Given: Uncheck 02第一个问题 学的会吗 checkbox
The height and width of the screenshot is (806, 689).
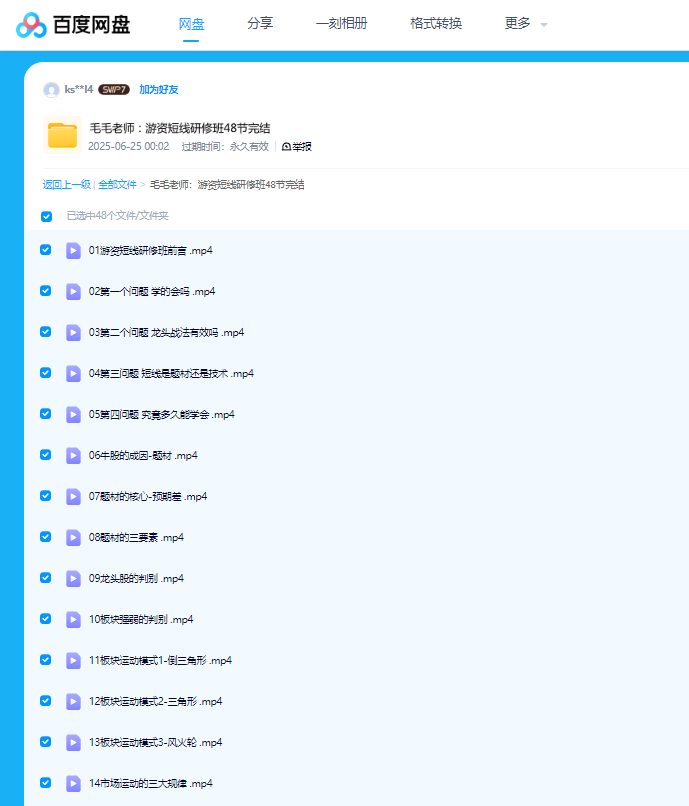Looking at the screenshot, I should [46, 291].
